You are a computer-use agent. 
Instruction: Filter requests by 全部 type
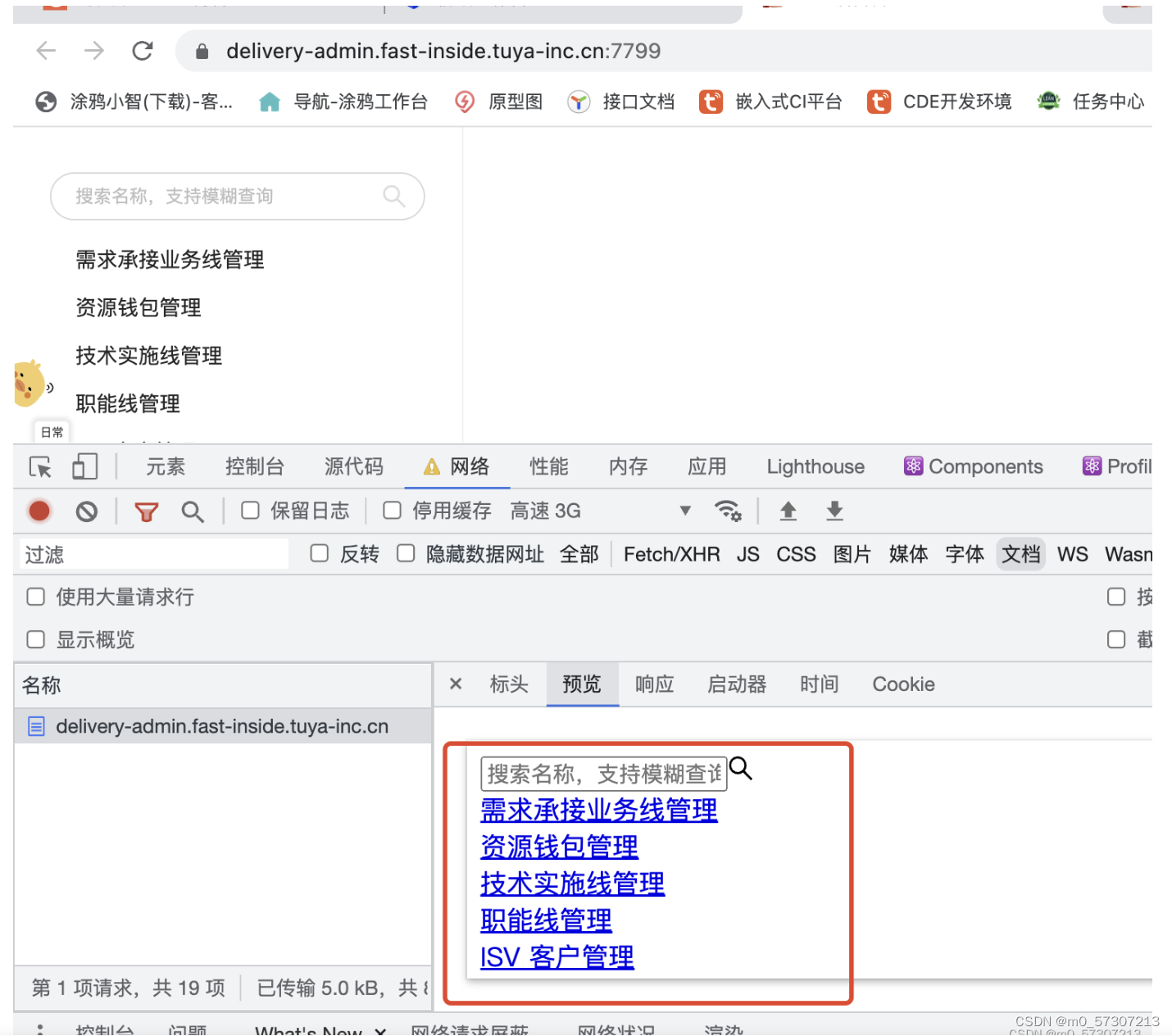pyautogui.click(x=579, y=555)
